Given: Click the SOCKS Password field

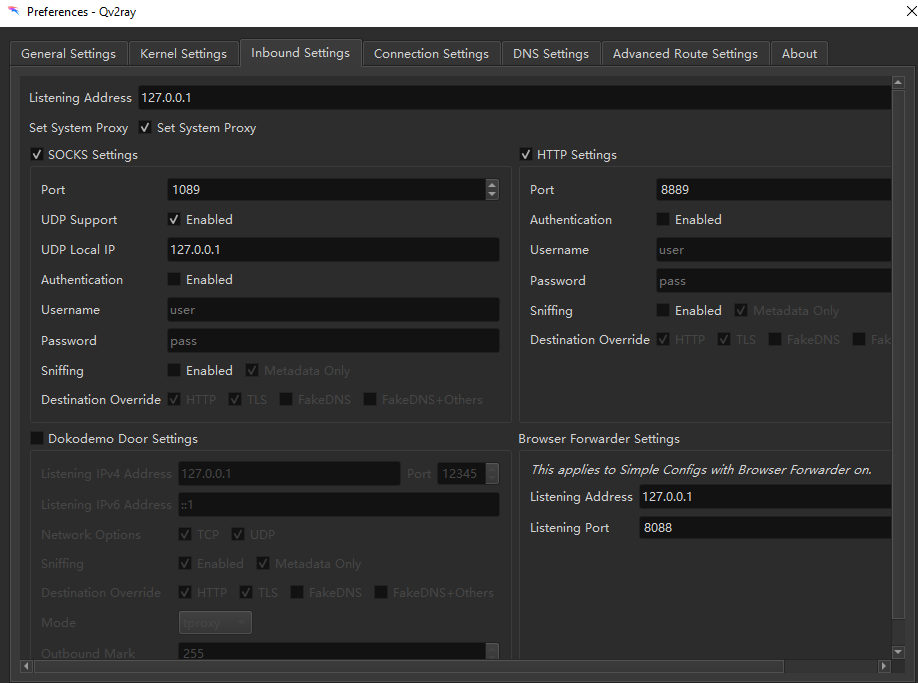Looking at the screenshot, I should tap(333, 341).
